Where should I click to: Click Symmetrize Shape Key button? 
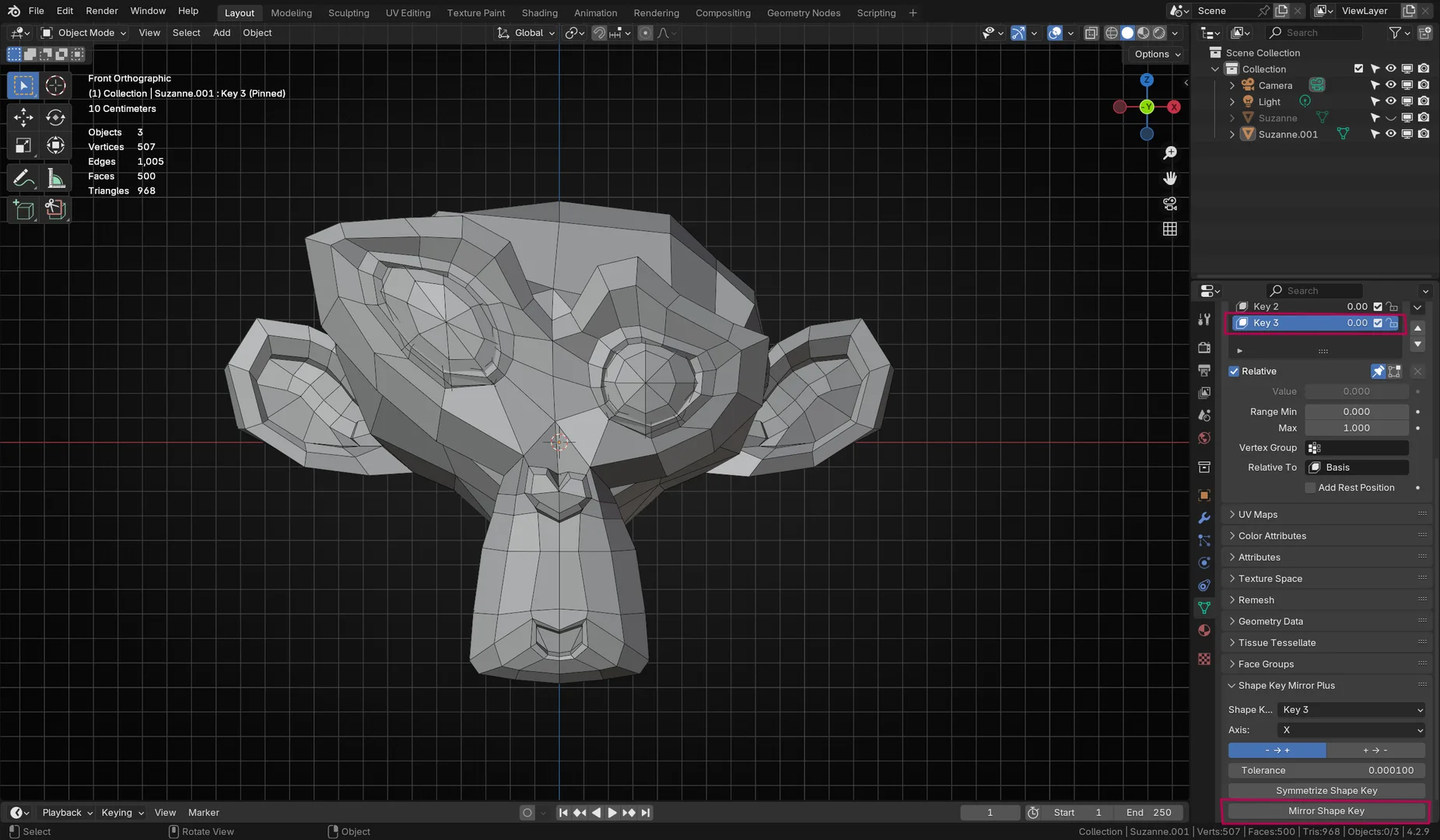point(1326,790)
